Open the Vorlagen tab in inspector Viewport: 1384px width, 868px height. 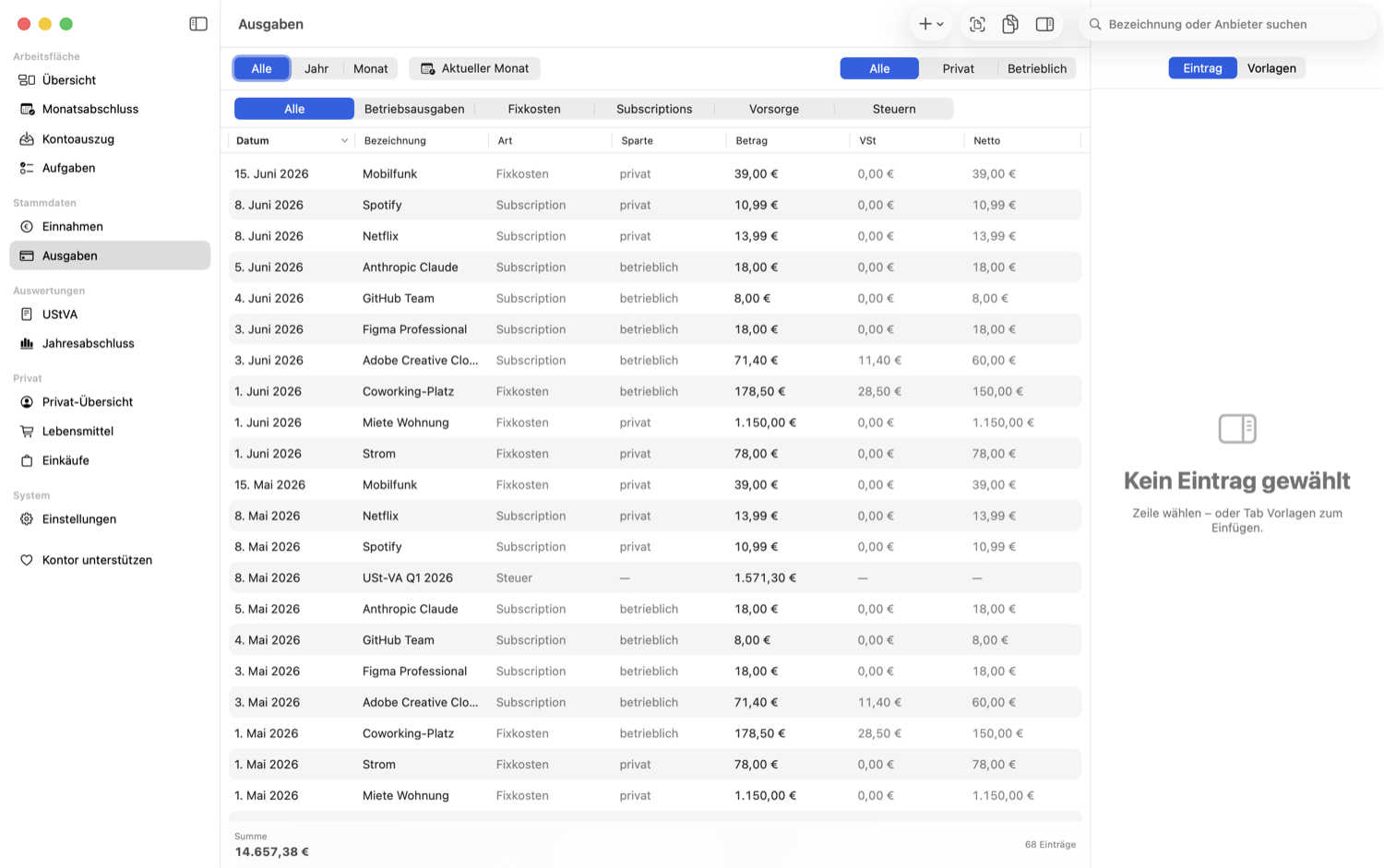(1271, 68)
